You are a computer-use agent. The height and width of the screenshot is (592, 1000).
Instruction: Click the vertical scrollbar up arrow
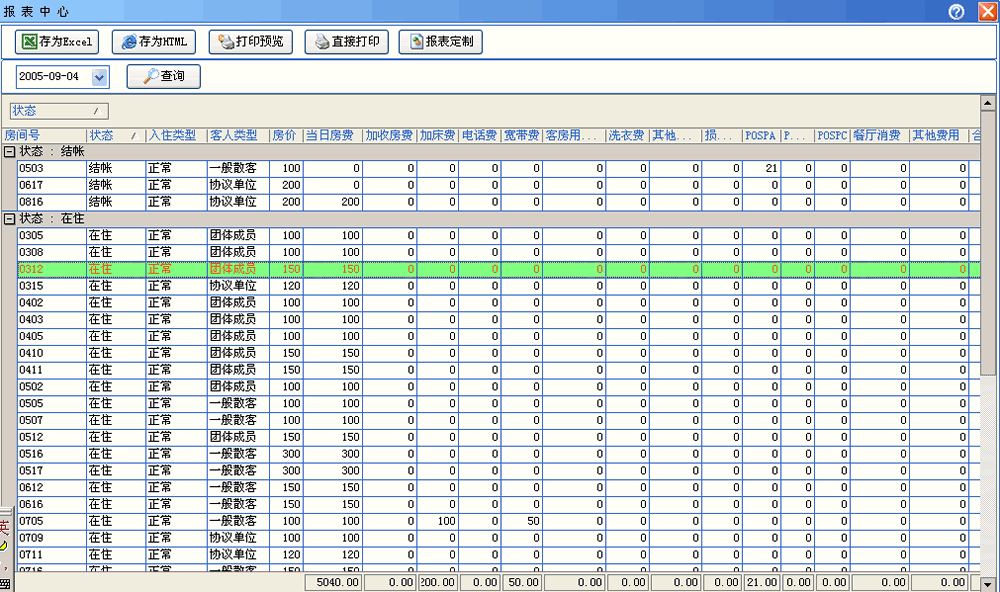tap(988, 103)
